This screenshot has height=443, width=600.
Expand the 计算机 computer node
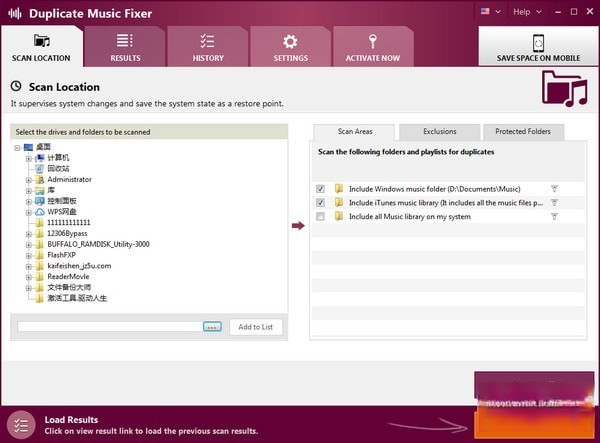point(29,158)
